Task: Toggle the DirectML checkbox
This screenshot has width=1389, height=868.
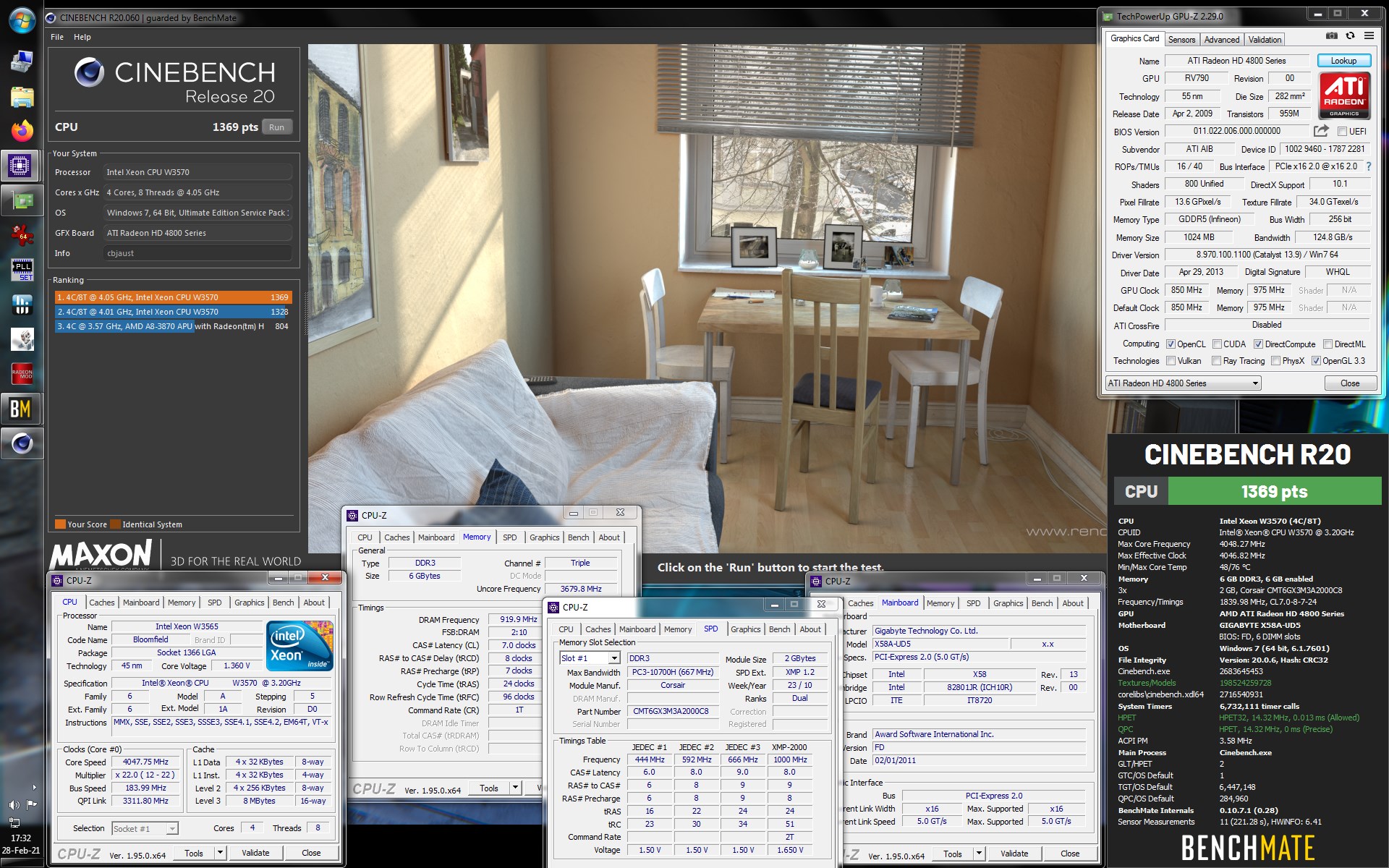Action: [x=1328, y=344]
